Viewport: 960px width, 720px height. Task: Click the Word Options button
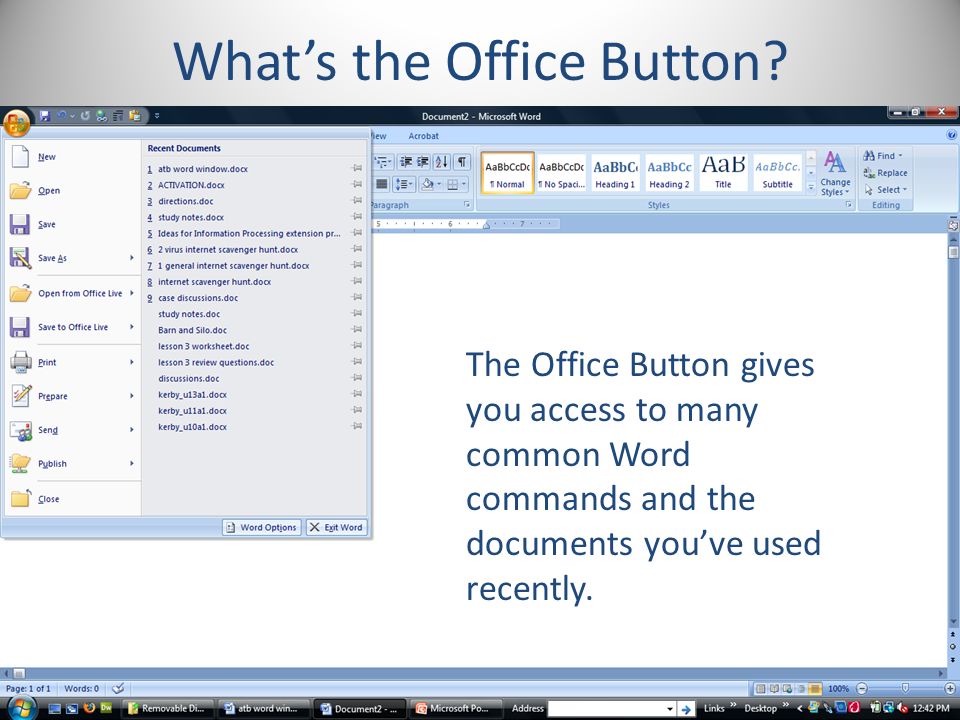tap(261, 527)
